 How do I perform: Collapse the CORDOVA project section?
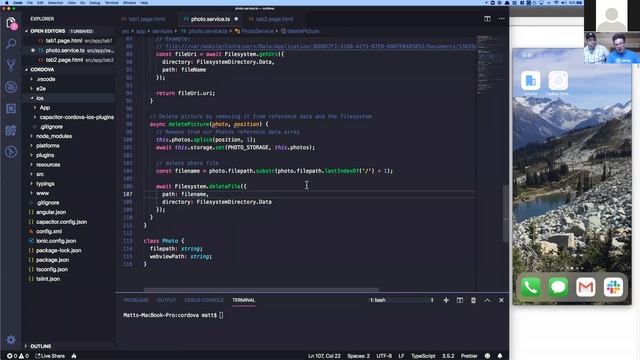42,69
